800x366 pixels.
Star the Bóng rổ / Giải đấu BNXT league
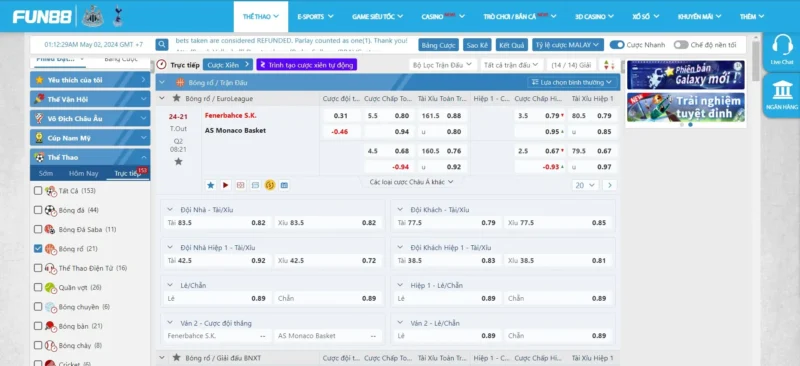[x=177, y=358]
